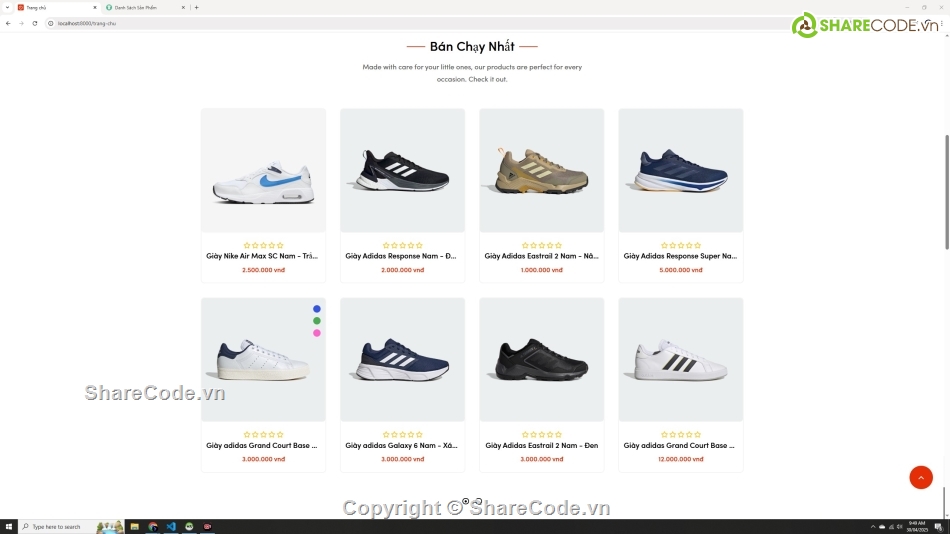Open product link Giày Adidas Response Nam
The height and width of the screenshot is (534, 950).
(x=401, y=256)
